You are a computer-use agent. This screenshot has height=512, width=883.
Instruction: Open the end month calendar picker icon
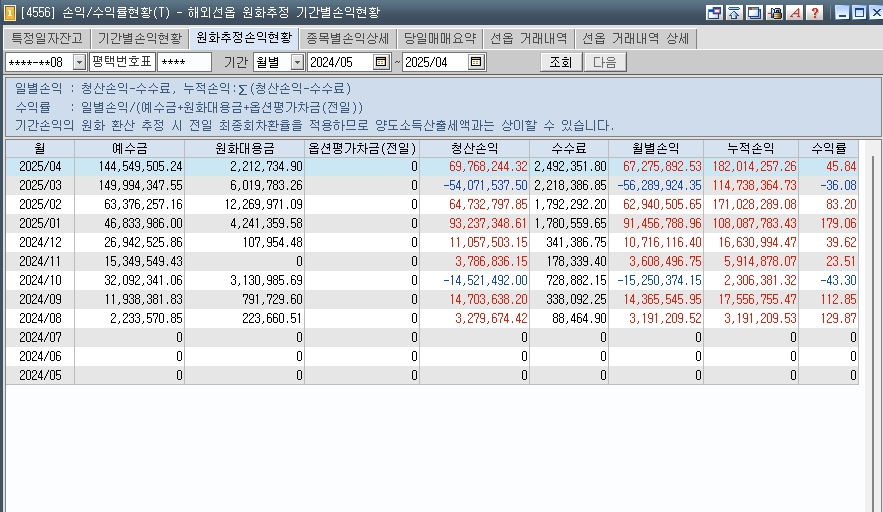(476, 62)
